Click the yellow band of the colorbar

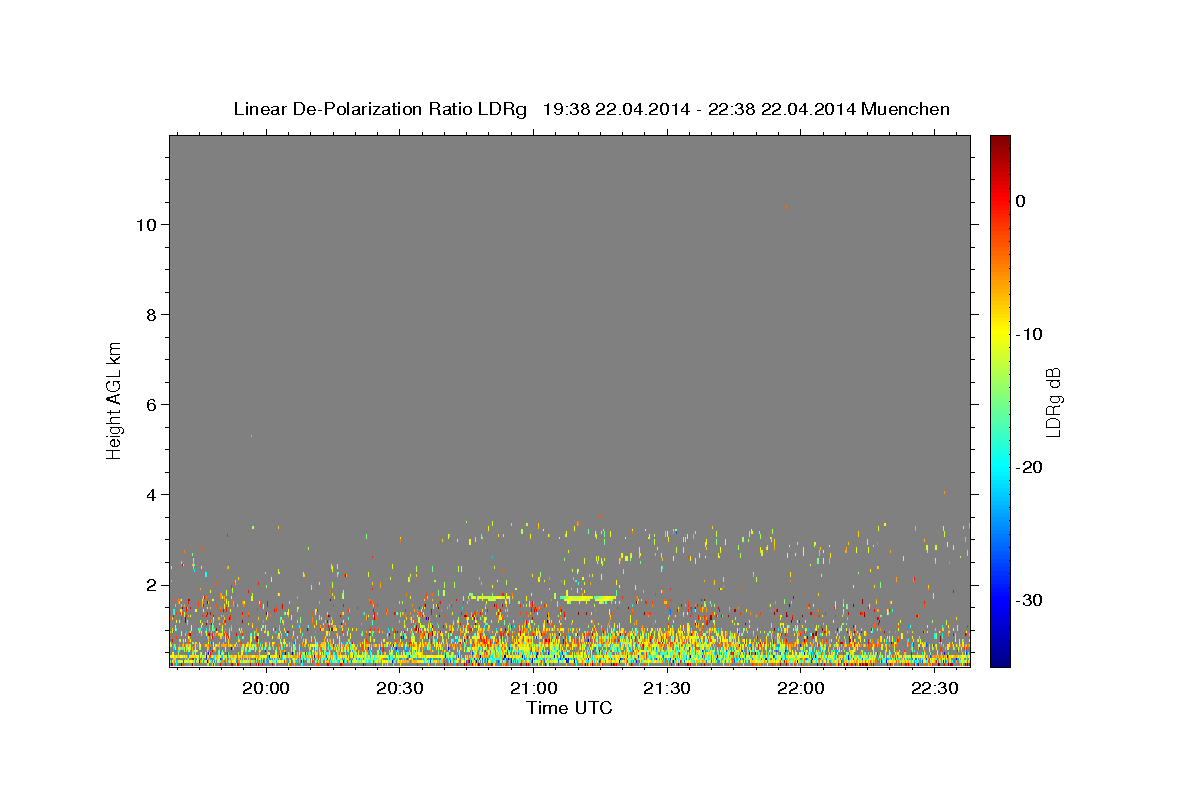(x=1000, y=330)
